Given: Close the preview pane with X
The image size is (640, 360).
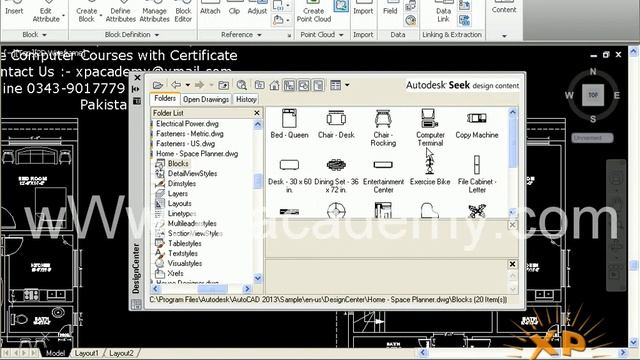Looking at the screenshot, I should [x=513, y=225].
